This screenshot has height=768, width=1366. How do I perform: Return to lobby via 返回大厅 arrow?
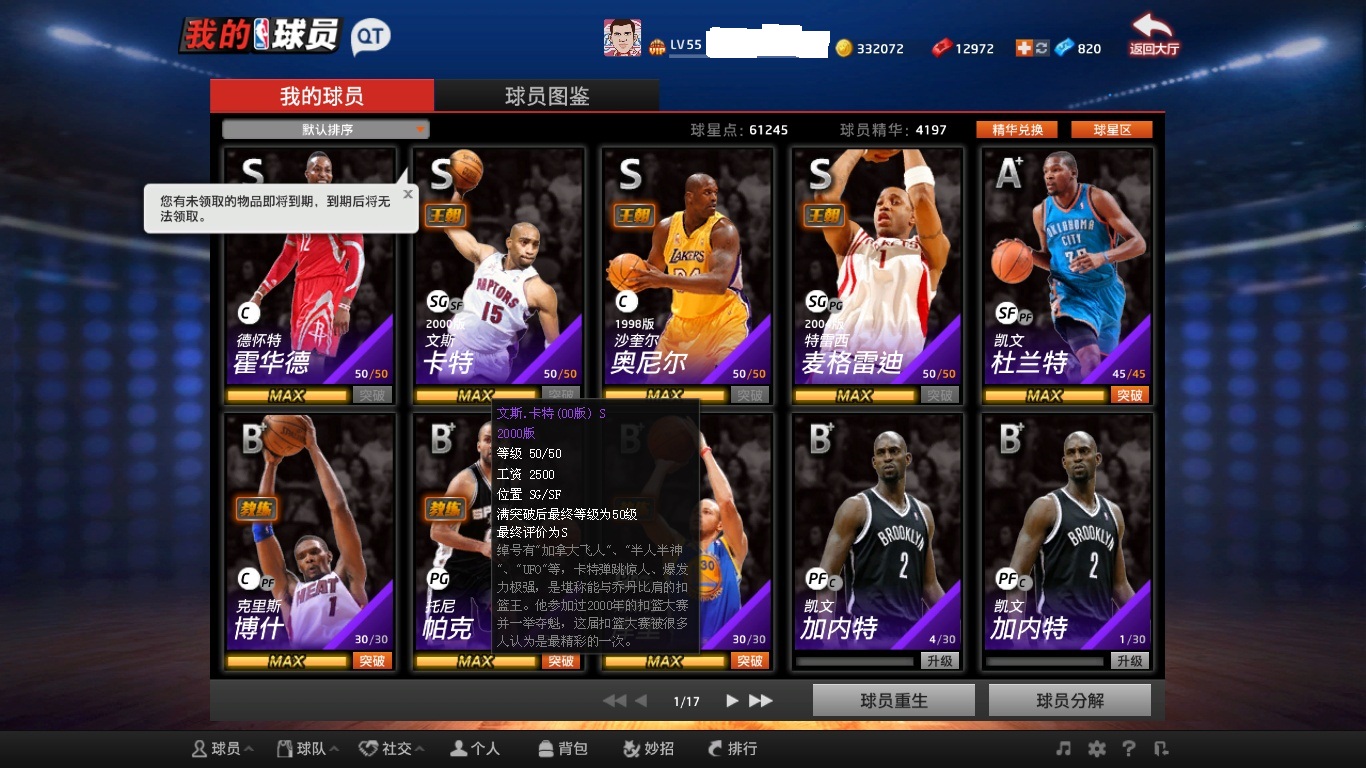tap(1154, 35)
